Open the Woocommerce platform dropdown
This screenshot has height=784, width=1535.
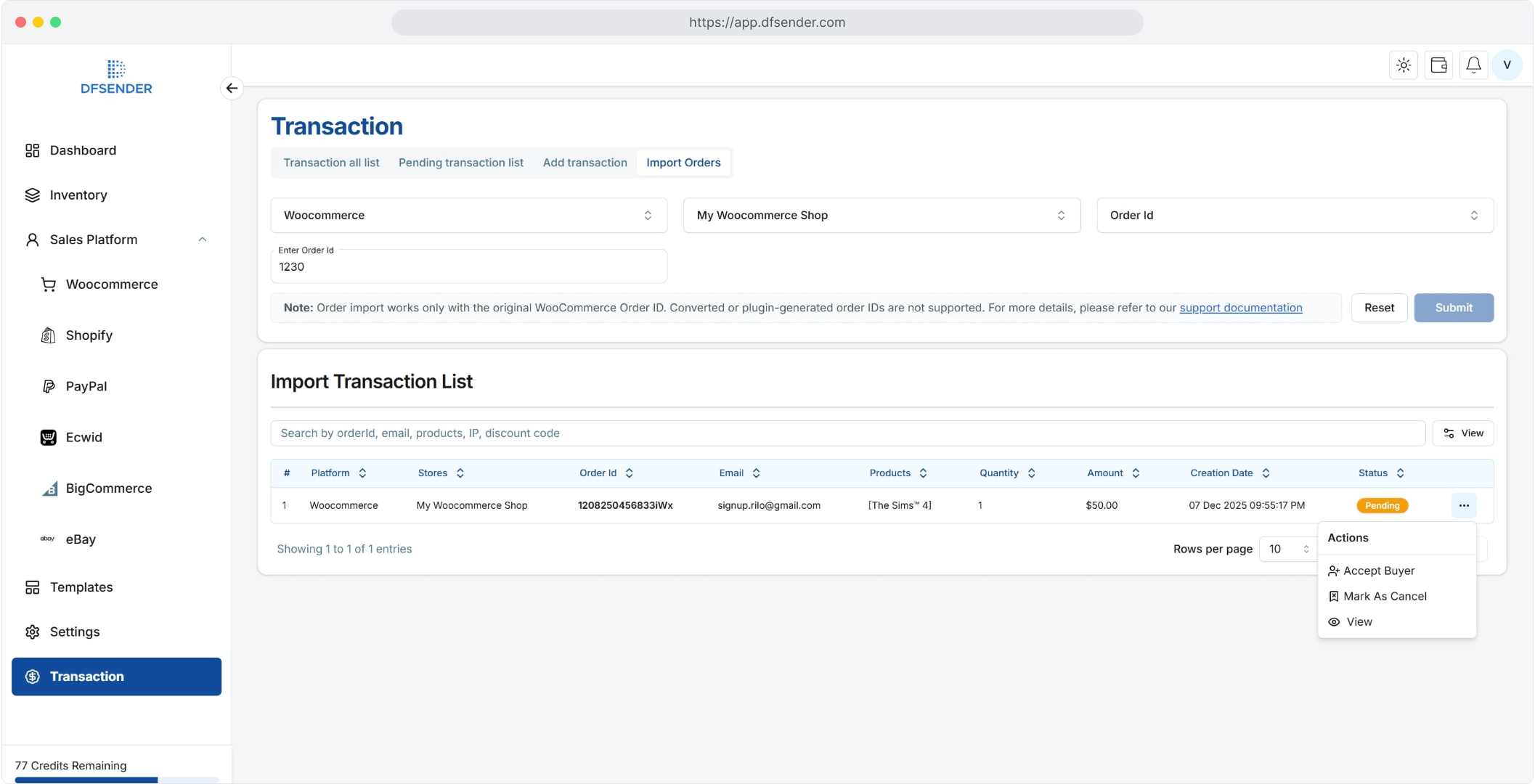pyautogui.click(x=468, y=216)
